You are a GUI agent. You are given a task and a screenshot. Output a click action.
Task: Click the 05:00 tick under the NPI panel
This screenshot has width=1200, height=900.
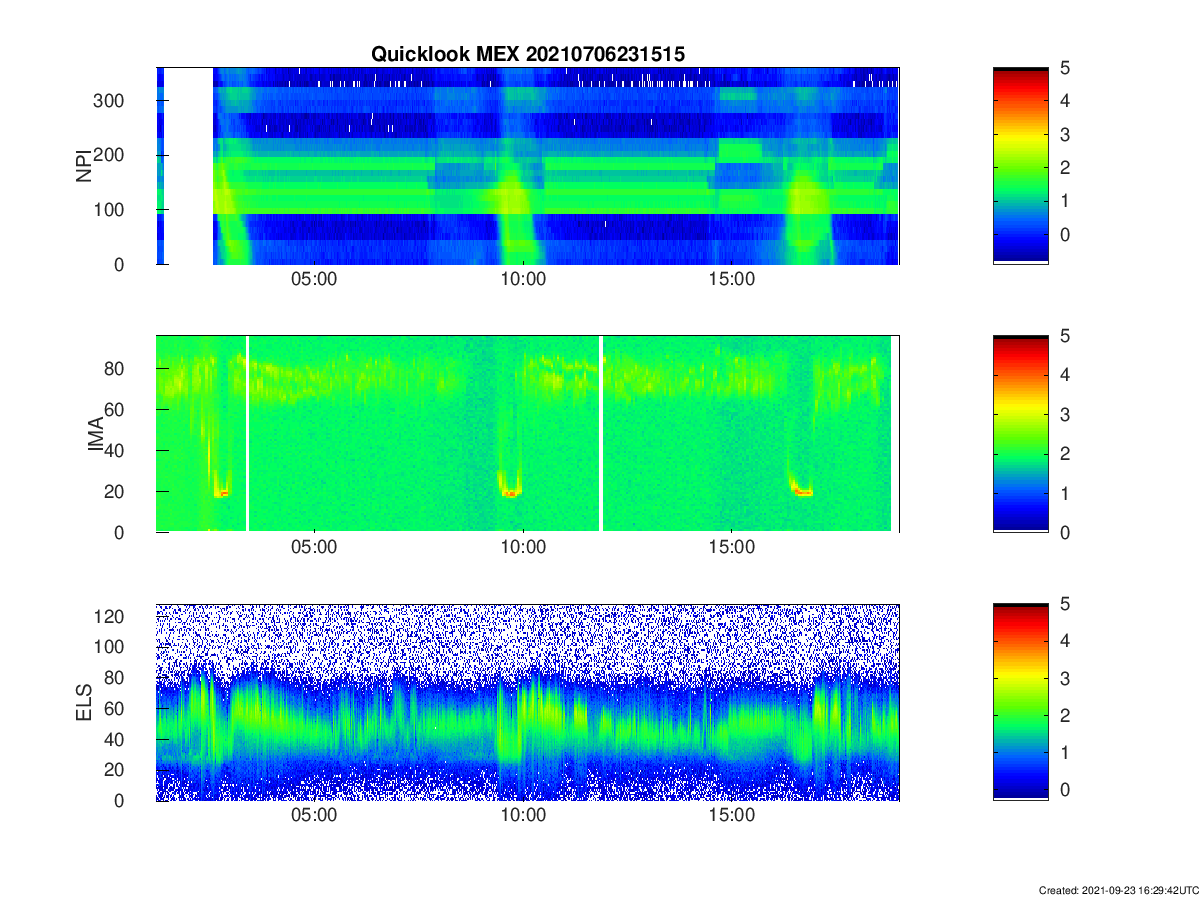click(314, 281)
